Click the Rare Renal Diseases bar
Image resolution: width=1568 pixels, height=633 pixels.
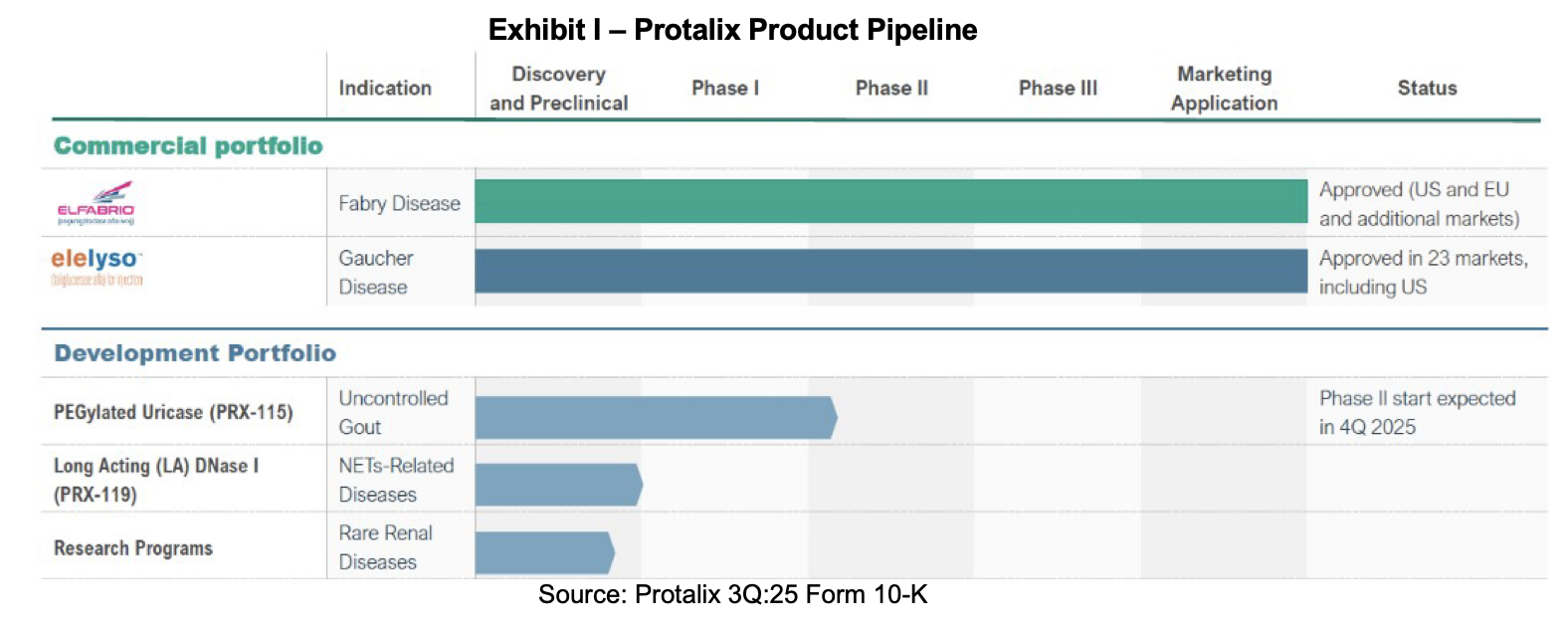click(x=543, y=552)
